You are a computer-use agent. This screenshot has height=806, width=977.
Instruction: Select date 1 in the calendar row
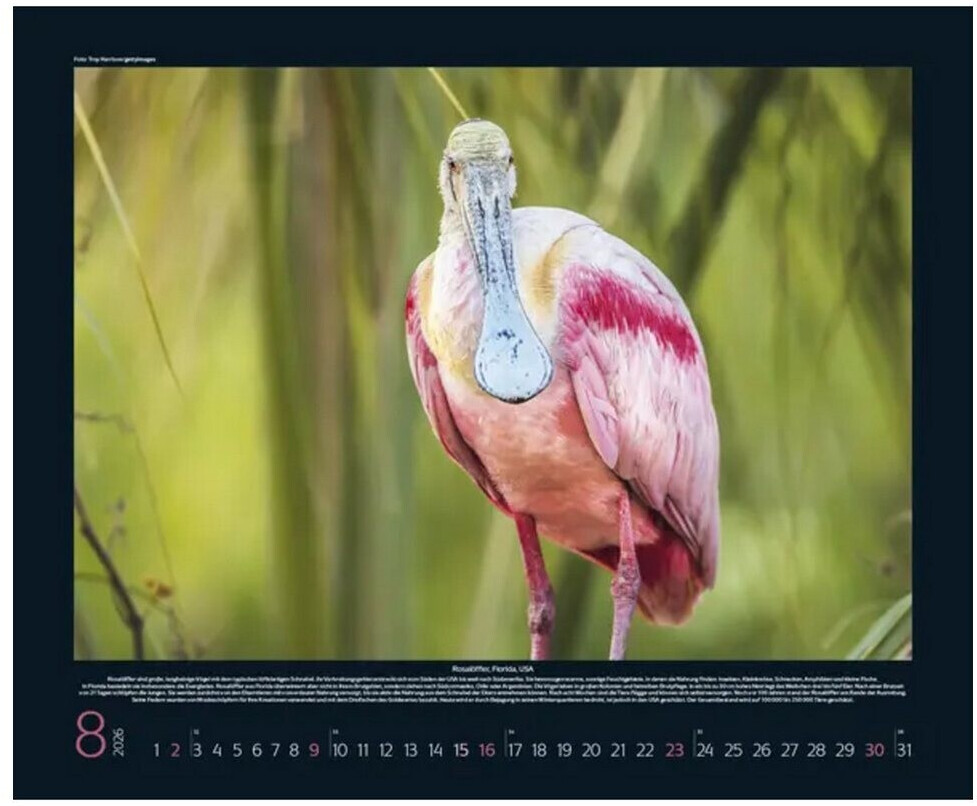[156, 750]
